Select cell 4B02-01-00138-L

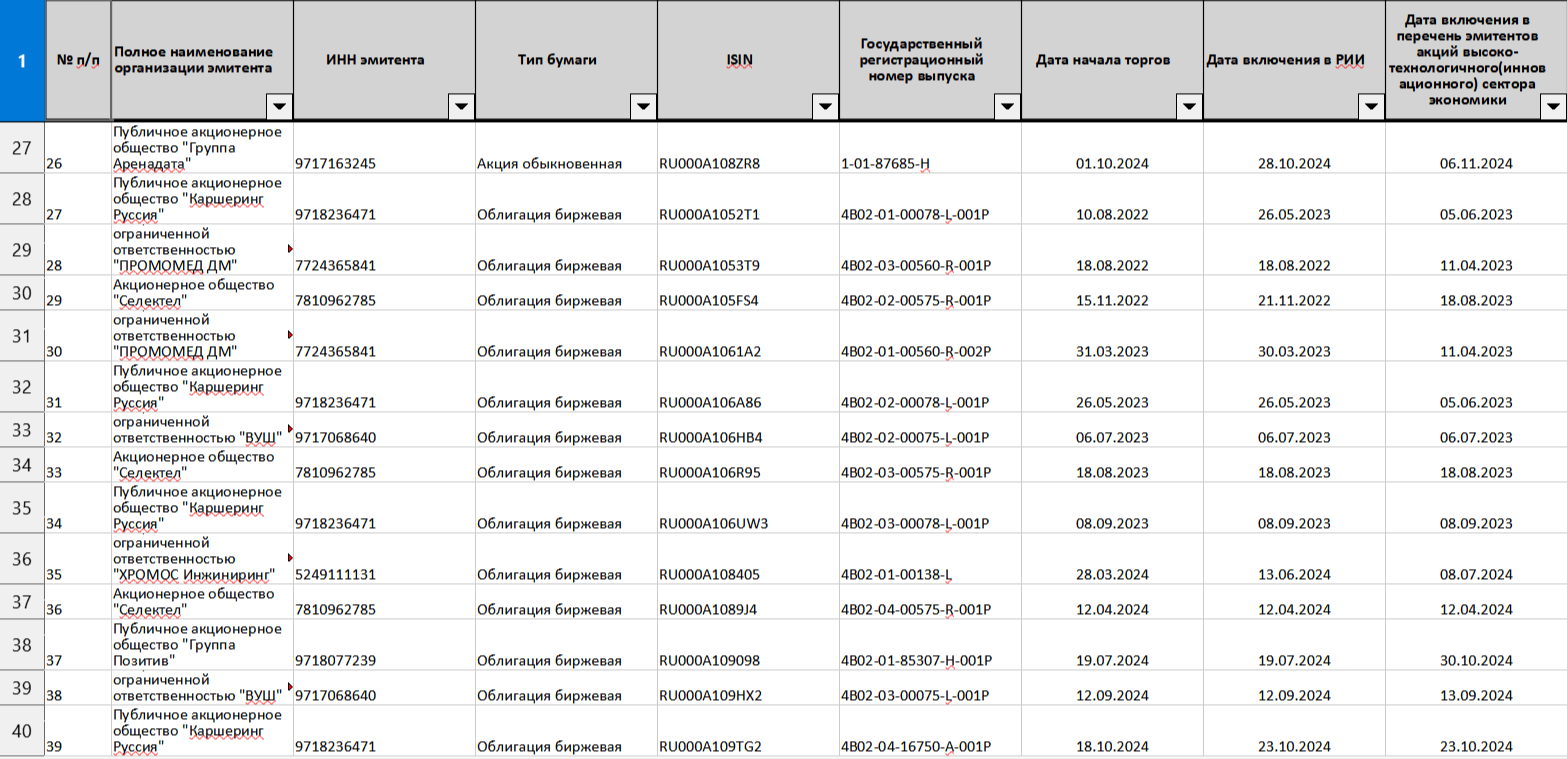pos(930,559)
